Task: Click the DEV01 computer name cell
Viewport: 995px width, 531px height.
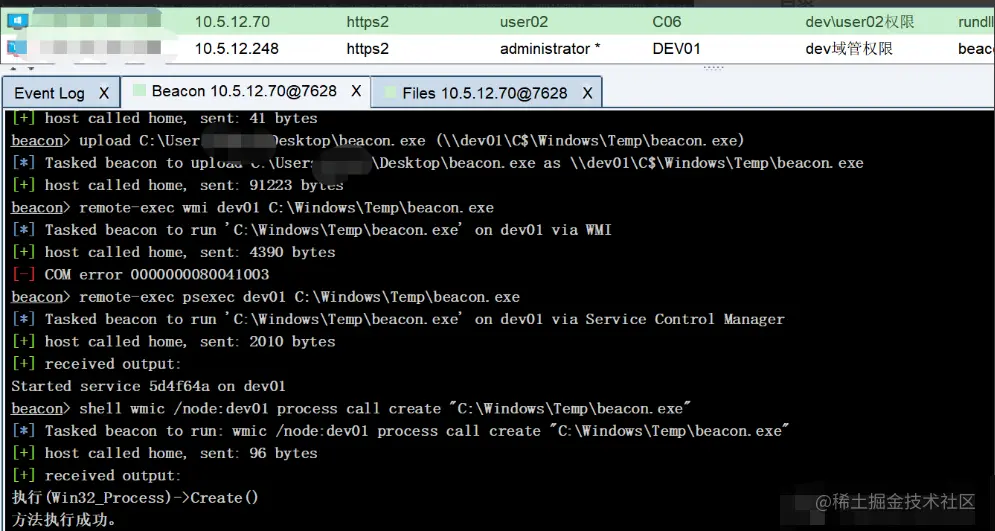Action: point(676,49)
